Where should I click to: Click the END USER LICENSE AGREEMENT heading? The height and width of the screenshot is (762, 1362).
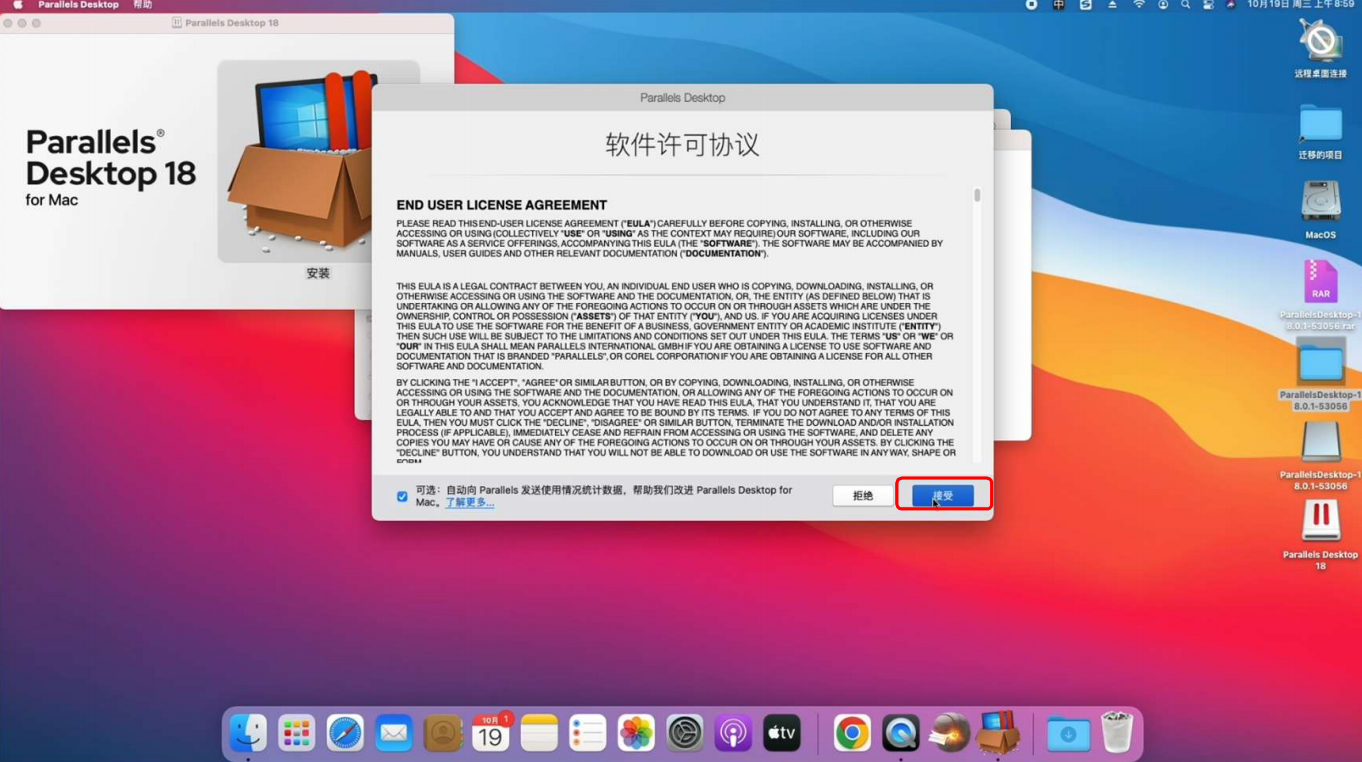point(501,205)
